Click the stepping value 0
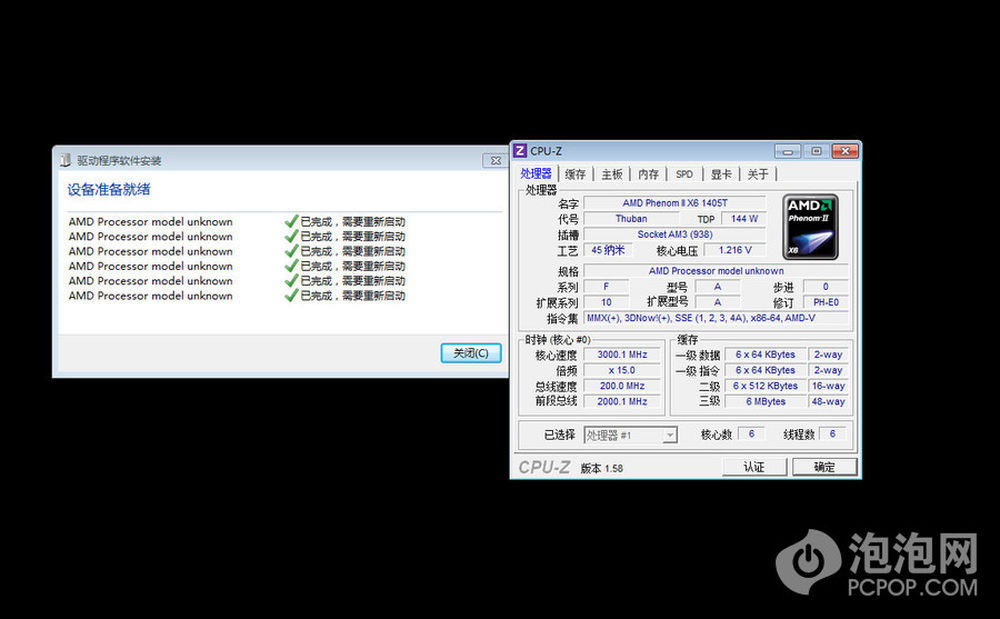 [826, 287]
